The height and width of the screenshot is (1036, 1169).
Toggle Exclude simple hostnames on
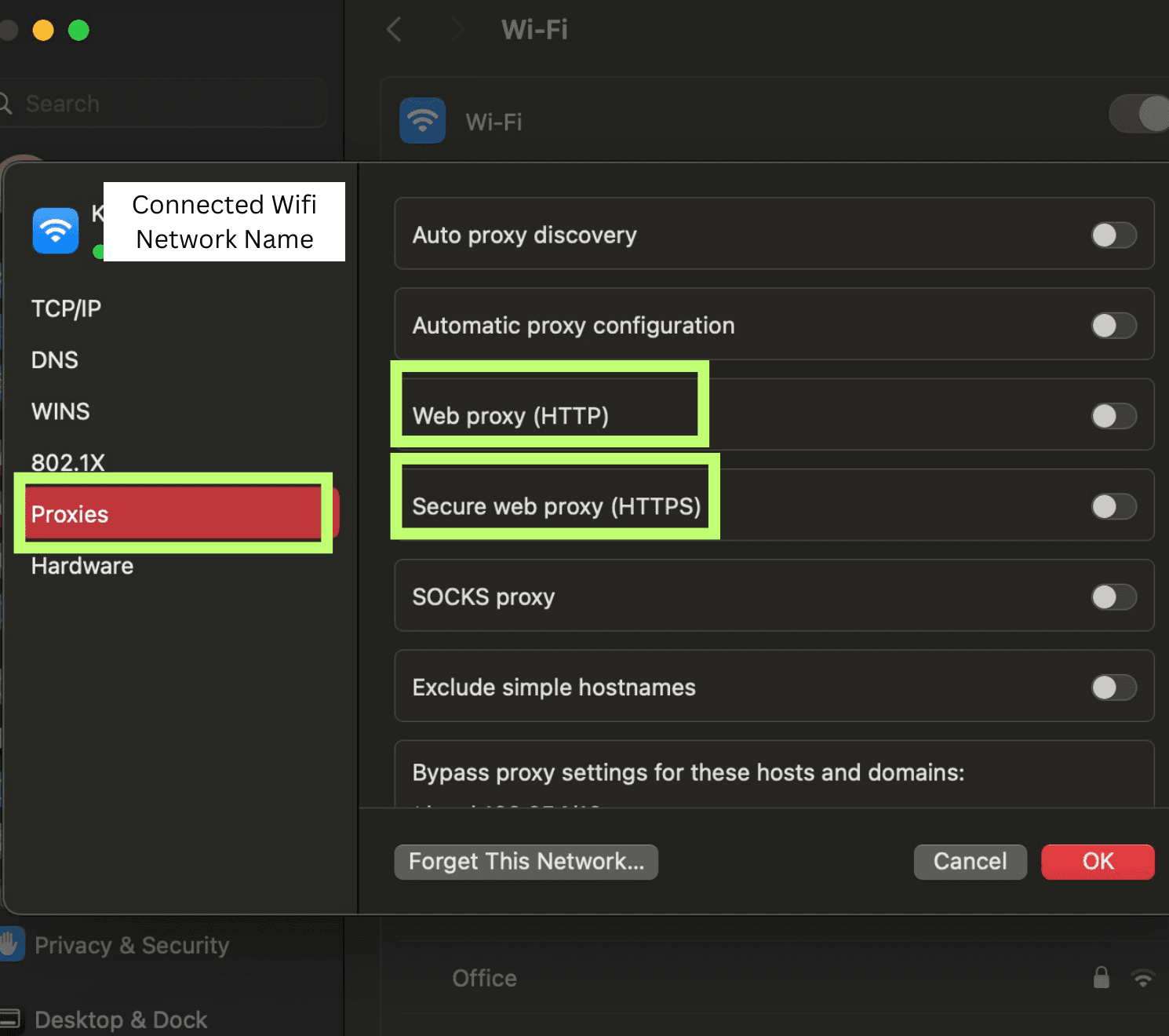[1113, 687]
